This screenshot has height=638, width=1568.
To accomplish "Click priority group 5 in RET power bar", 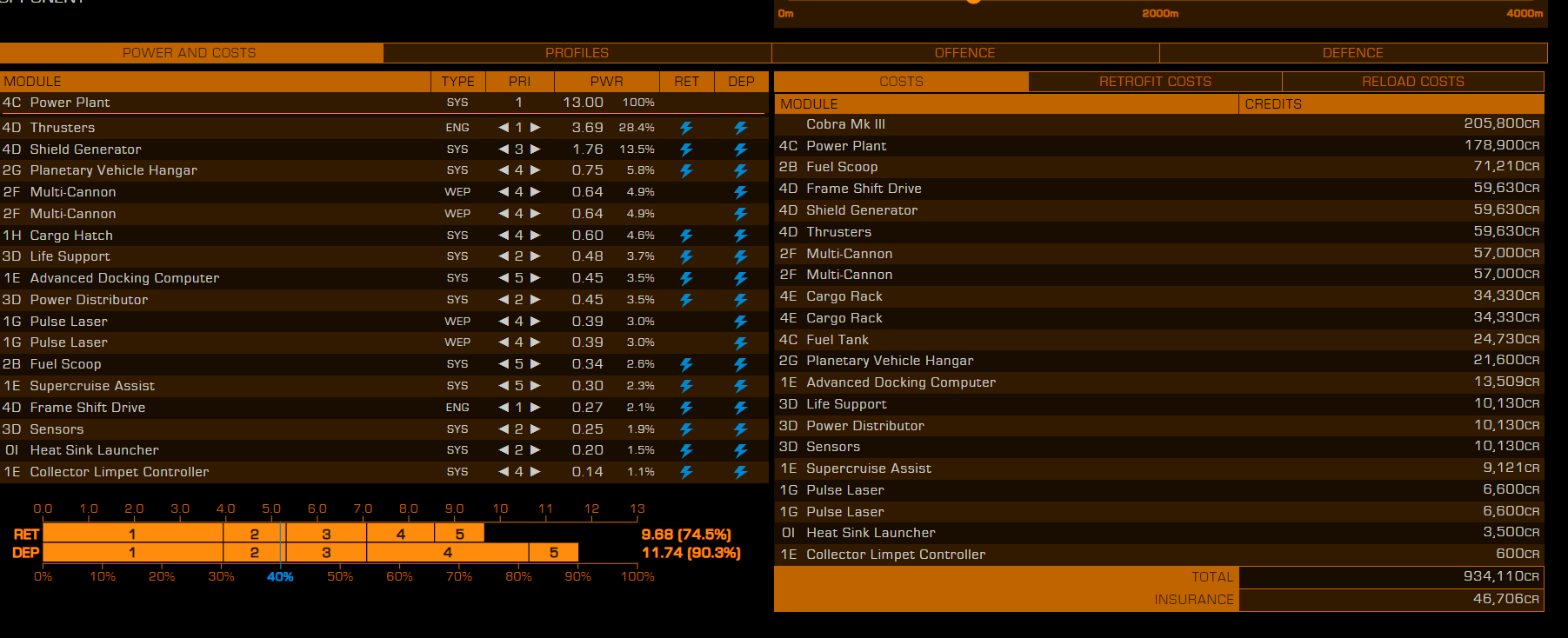I will [459, 534].
